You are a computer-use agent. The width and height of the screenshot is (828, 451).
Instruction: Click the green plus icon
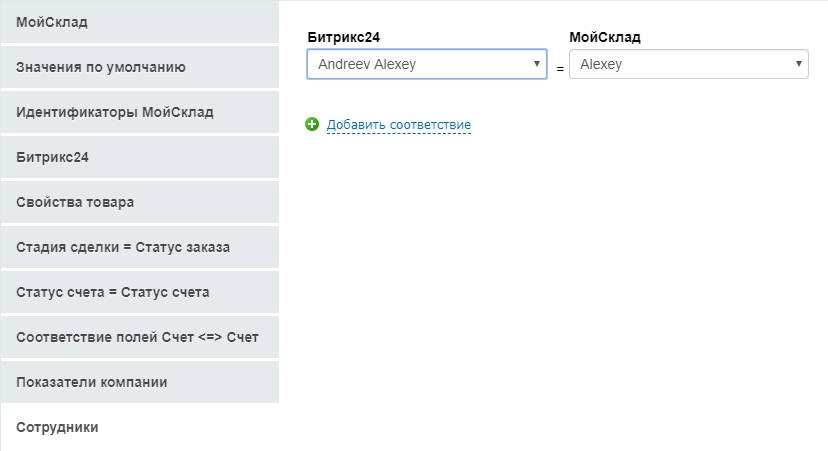312,124
